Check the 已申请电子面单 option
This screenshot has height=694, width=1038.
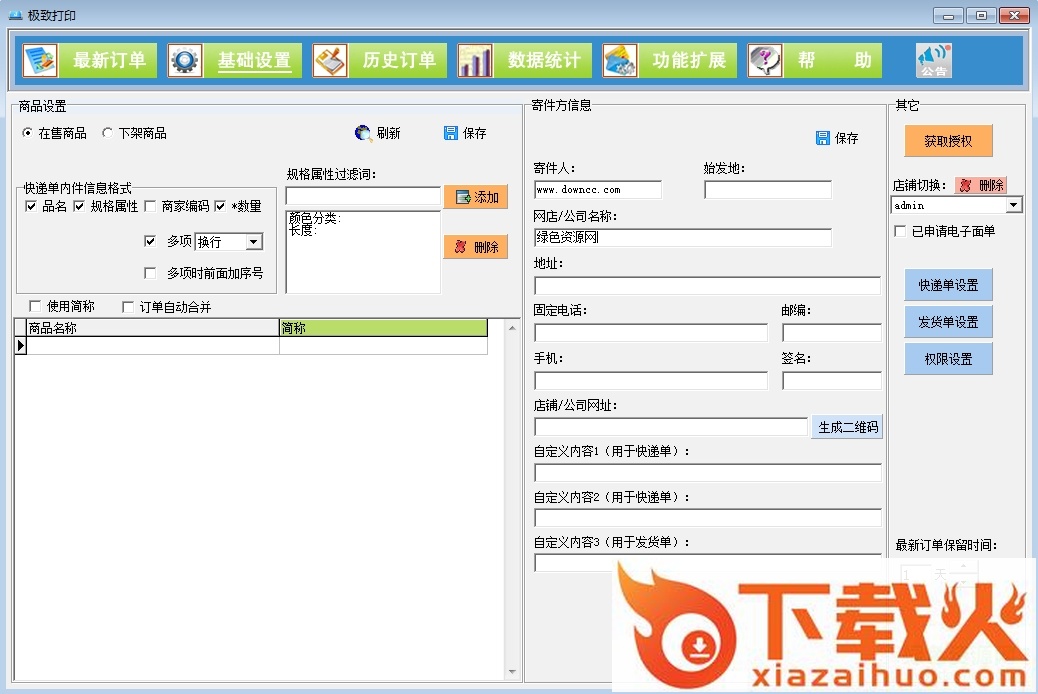tap(900, 231)
